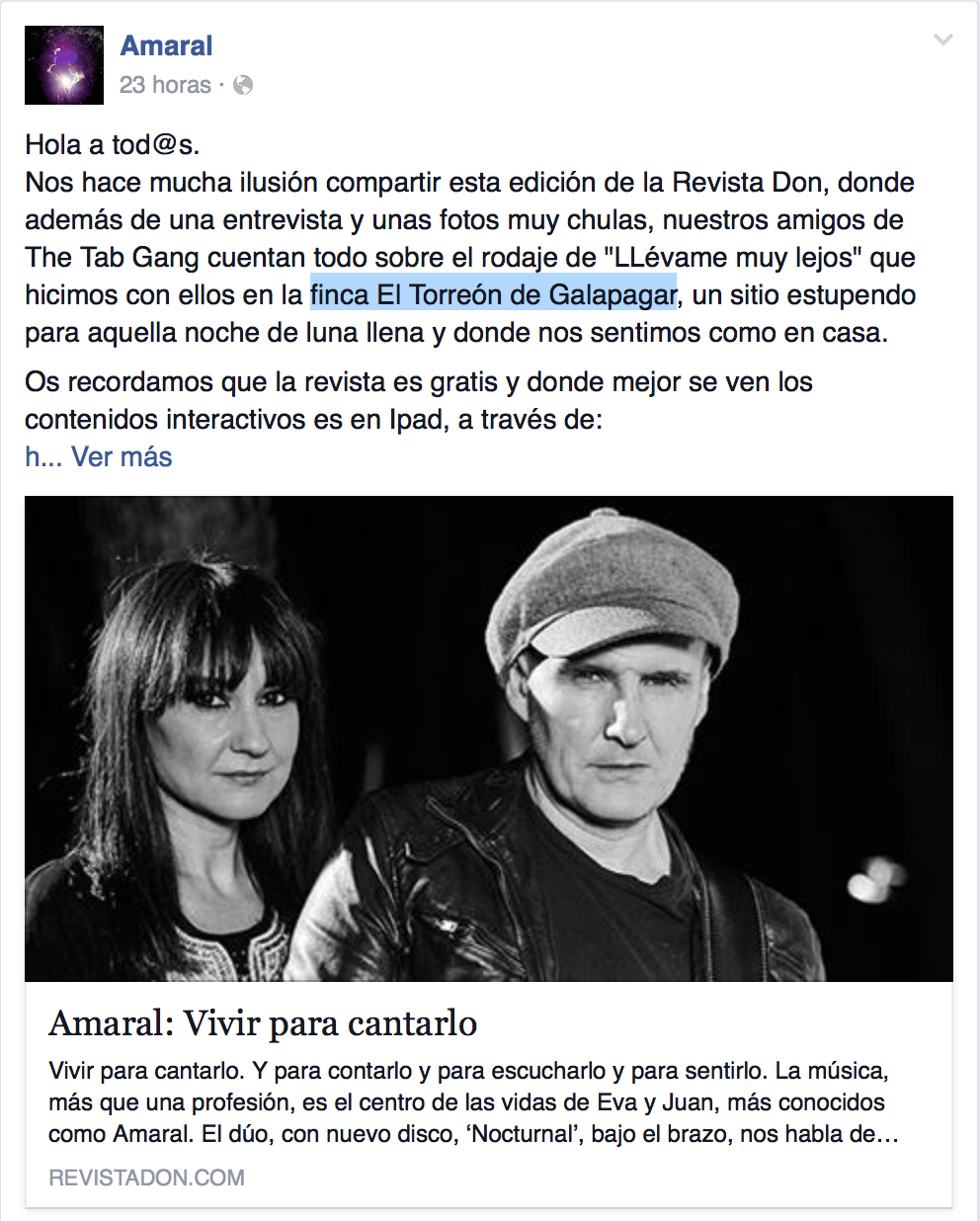Open the black-and-white duo photo
The image size is (980, 1221).
[x=489, y=738]
